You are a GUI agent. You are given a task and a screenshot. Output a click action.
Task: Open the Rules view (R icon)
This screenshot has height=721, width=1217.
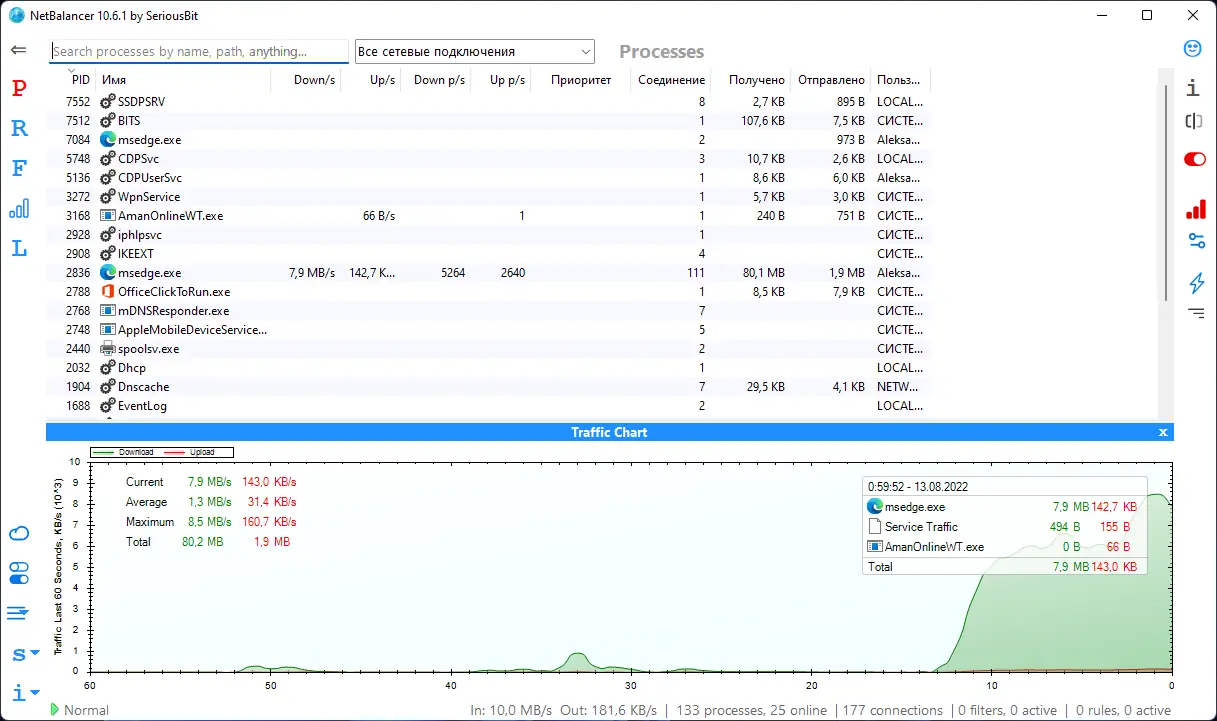coord(18,128)
